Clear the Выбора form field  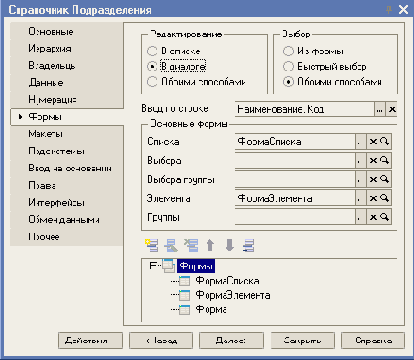click(x=373, y=161)
